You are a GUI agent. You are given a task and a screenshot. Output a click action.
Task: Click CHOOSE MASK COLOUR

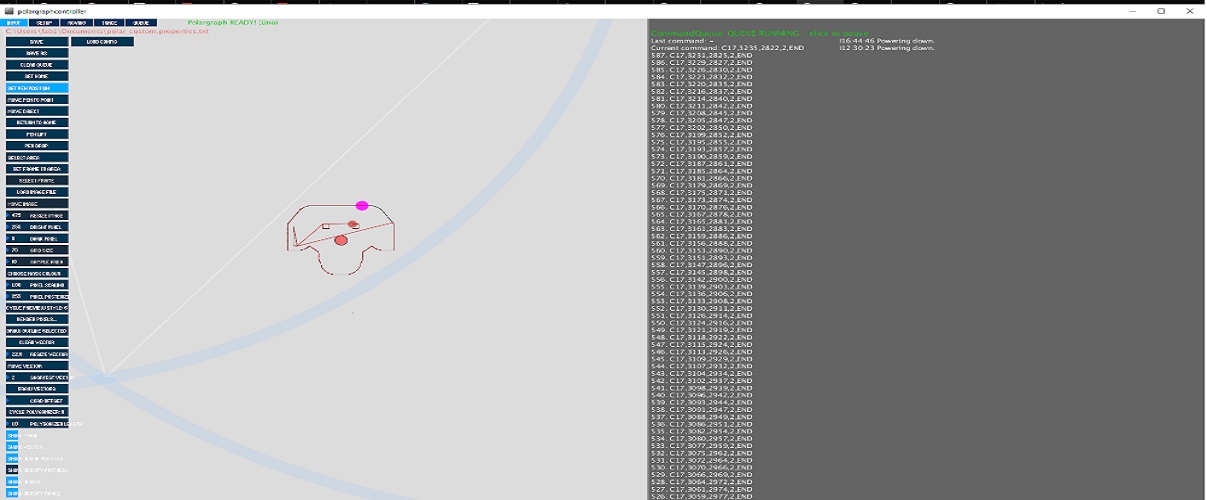point(37,273)
